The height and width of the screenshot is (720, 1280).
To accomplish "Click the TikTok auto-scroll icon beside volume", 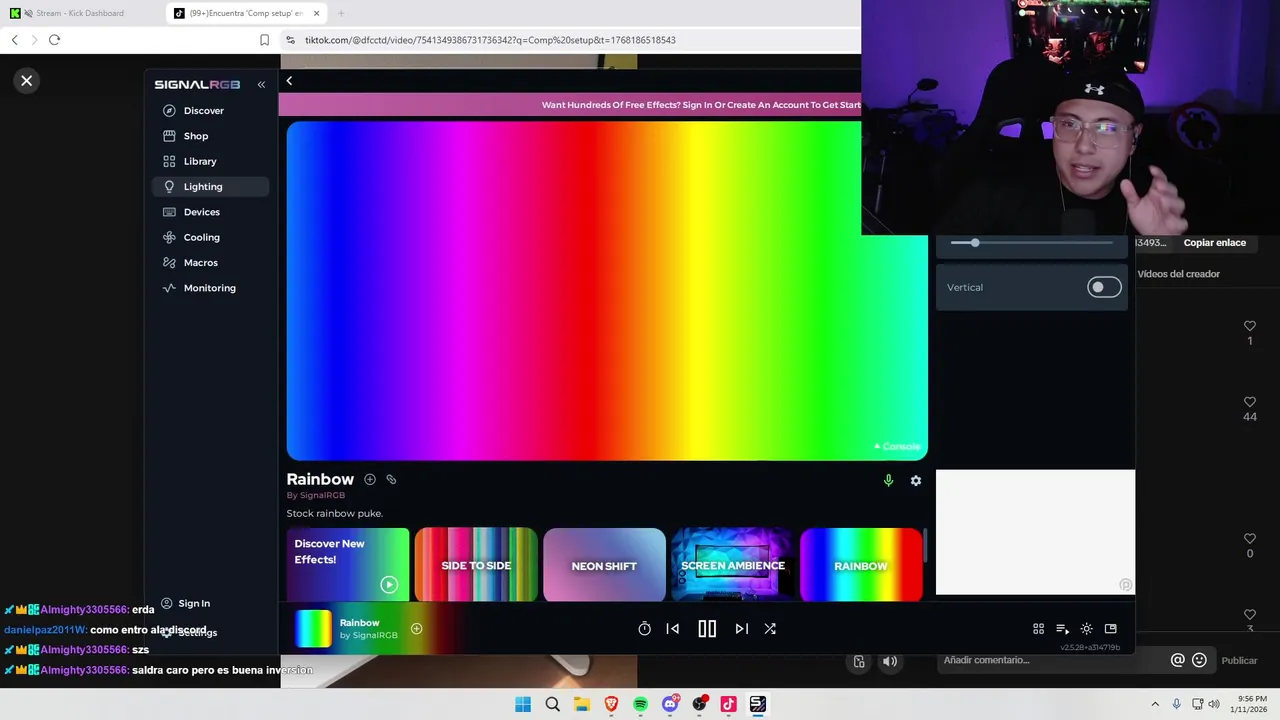I will 859,661.
